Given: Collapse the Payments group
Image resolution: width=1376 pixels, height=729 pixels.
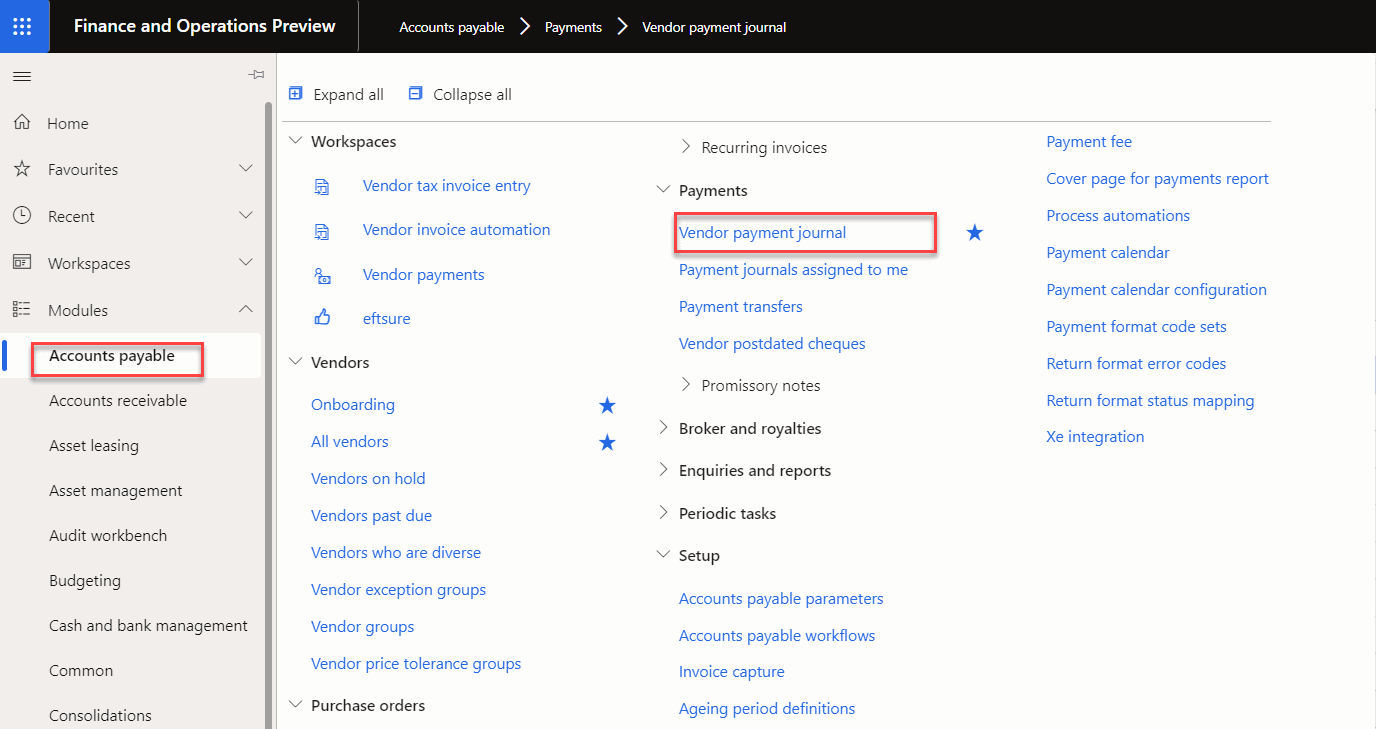Looking at the screenshot, I should click(x=663, y=190).
